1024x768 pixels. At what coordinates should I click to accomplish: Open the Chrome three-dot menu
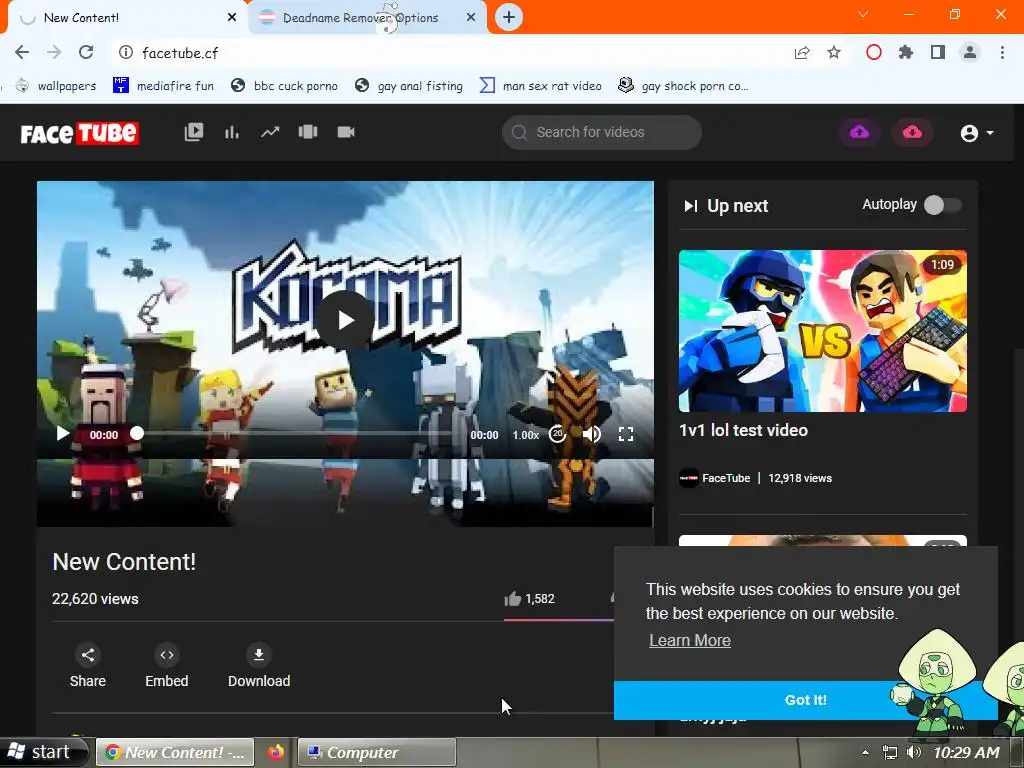point(1002,52)
